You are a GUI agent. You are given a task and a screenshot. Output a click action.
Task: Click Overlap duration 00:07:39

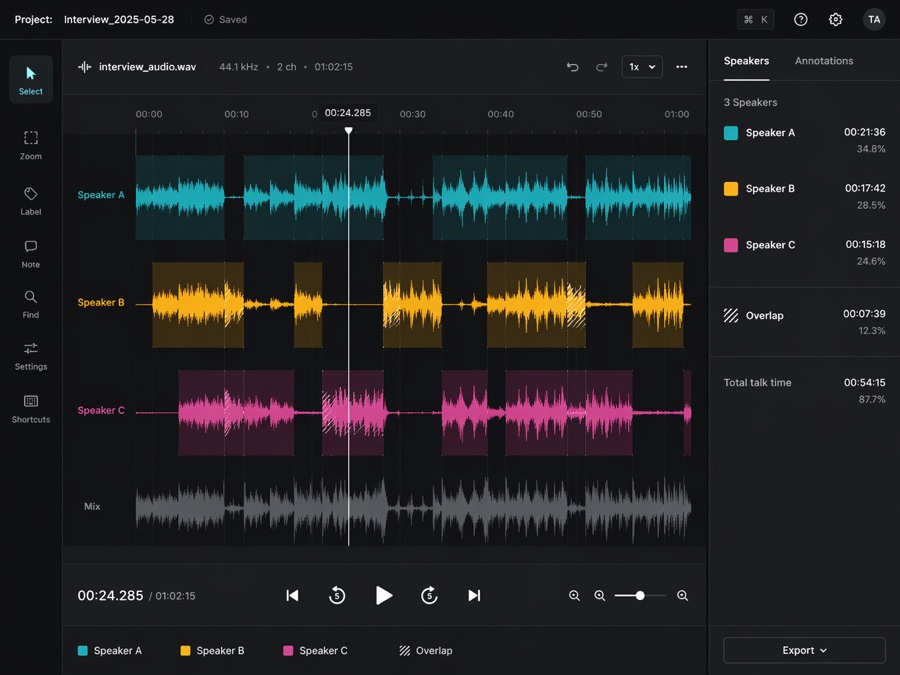click(x=864, y=314)
